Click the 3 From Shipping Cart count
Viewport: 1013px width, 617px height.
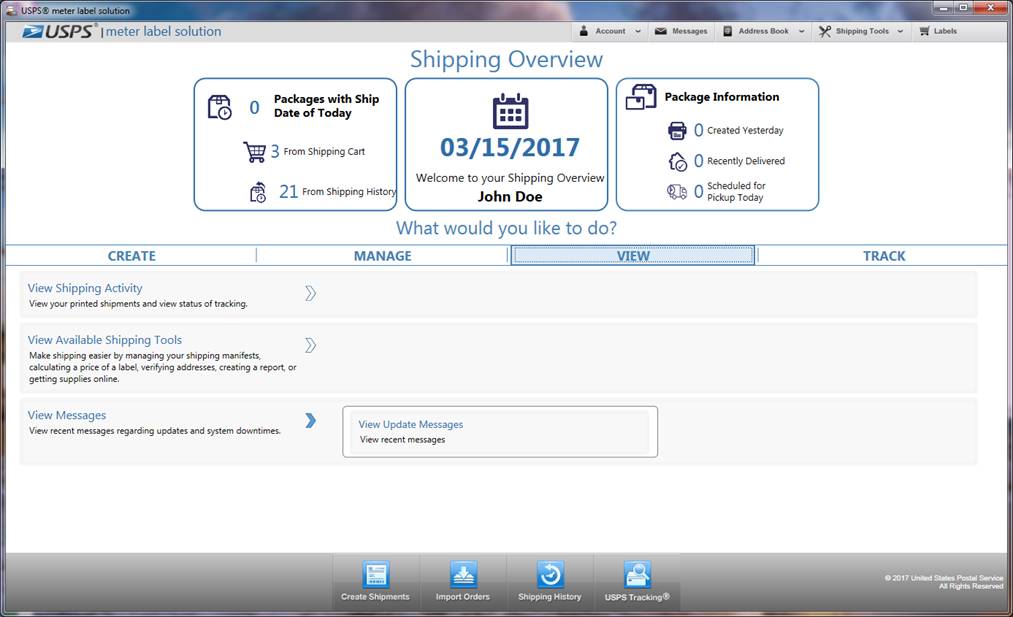click(x=275, y=151)
